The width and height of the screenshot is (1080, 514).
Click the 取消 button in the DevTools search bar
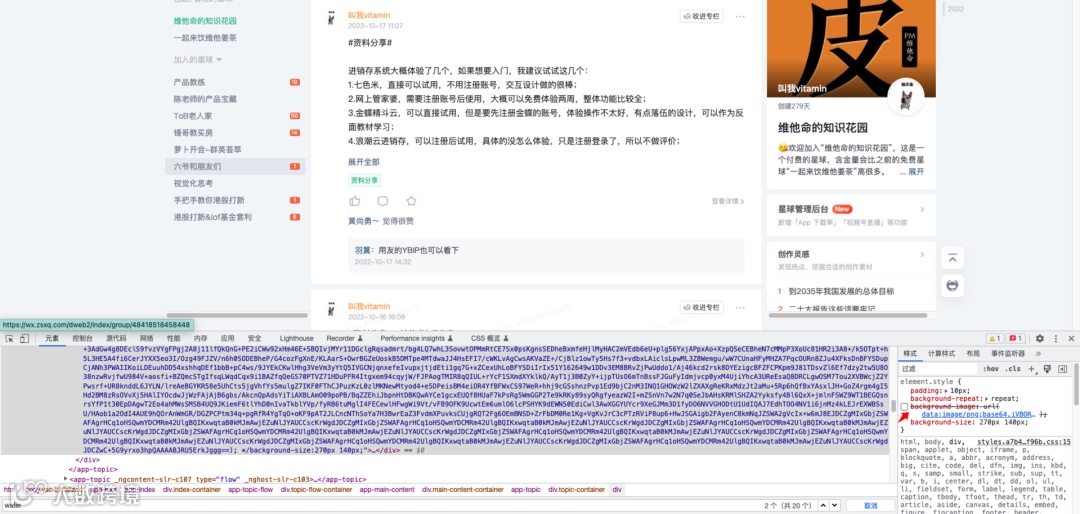click(x=871, y=506)
